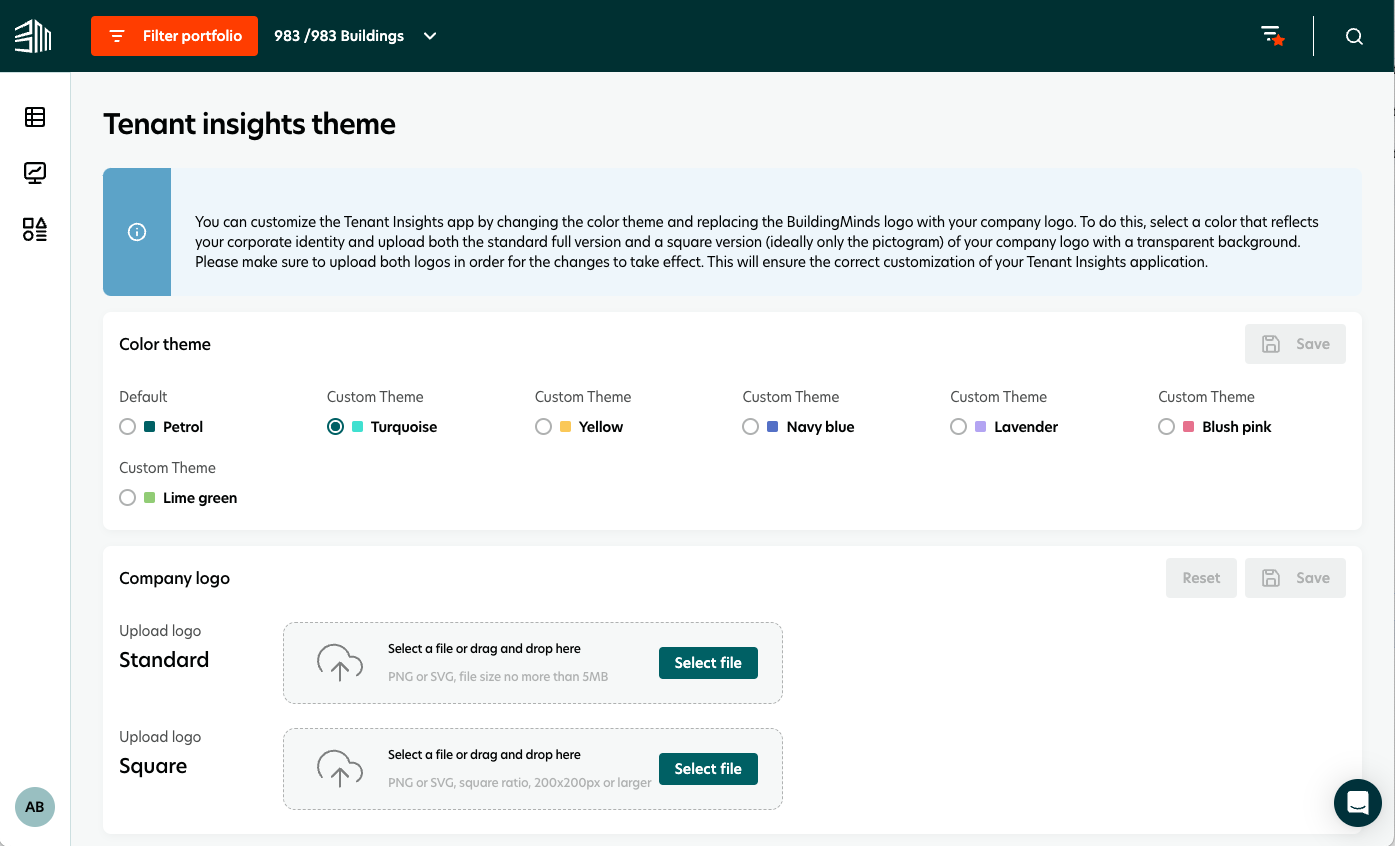
Task: Click the 'Default' label above Petrol
Action: (x=143, y=397)
